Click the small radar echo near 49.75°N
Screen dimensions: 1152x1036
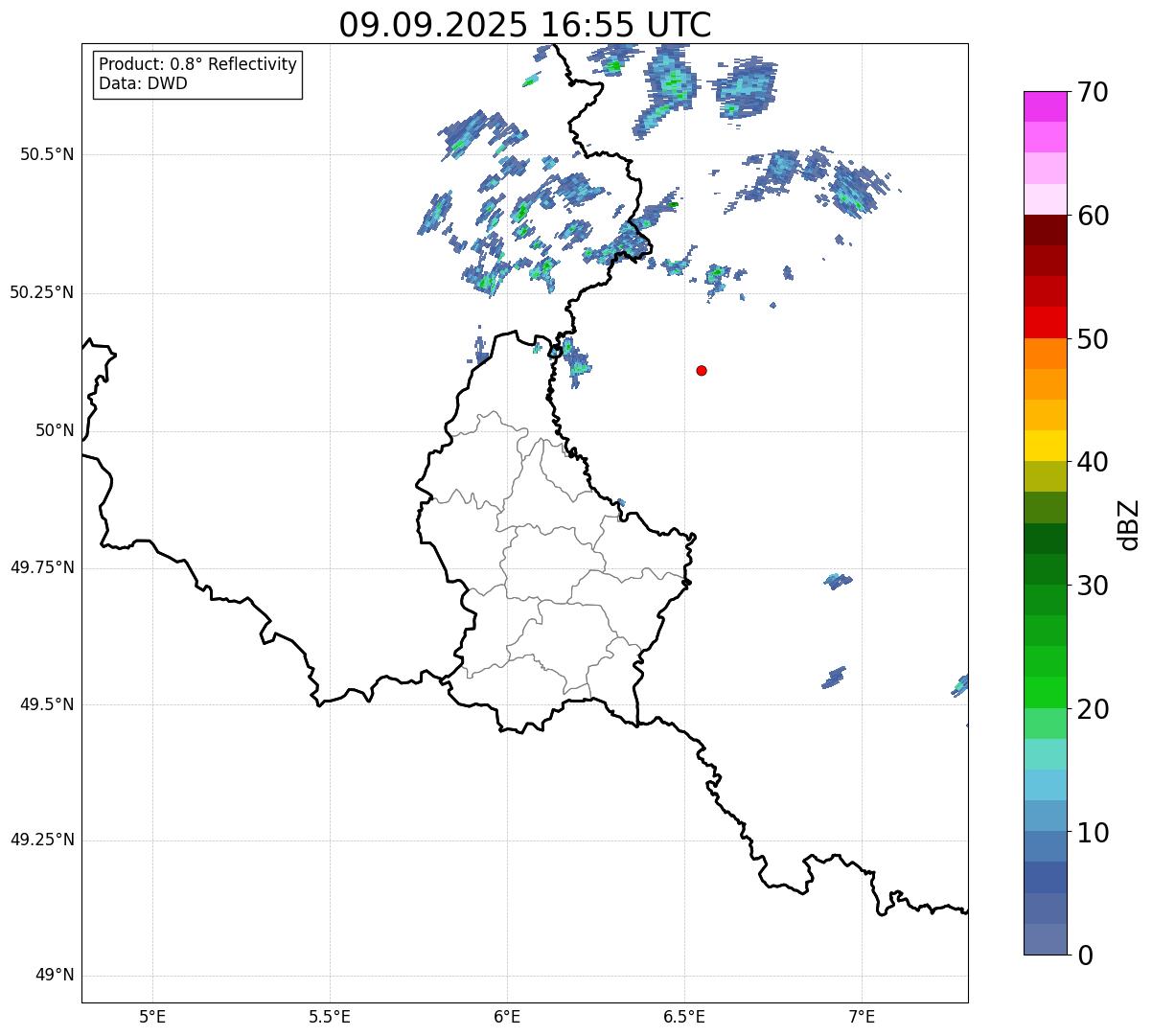[x=837, y=581]
